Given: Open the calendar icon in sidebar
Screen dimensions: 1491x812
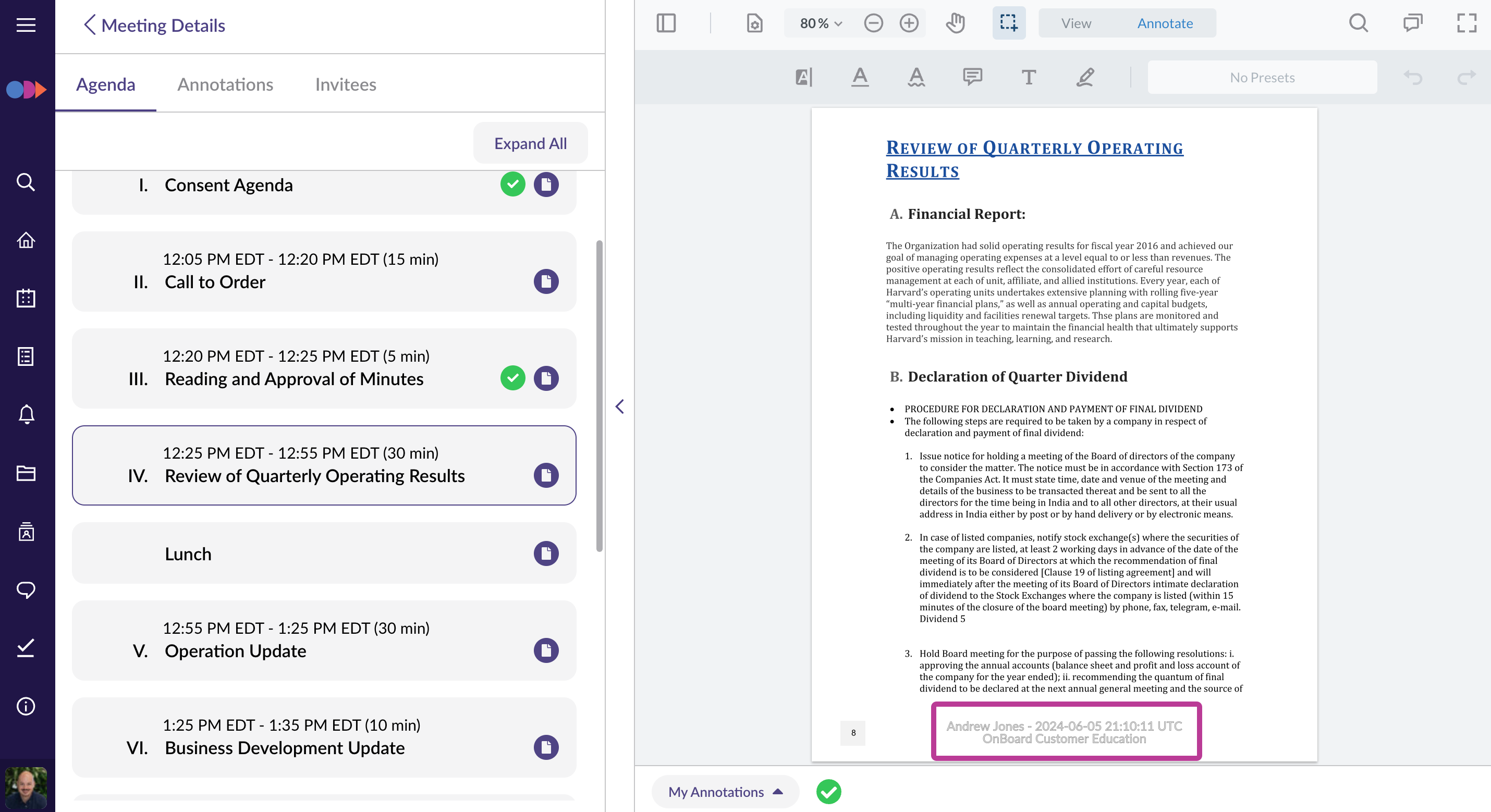Looking at the screenshot, I should tap(26, 298).
